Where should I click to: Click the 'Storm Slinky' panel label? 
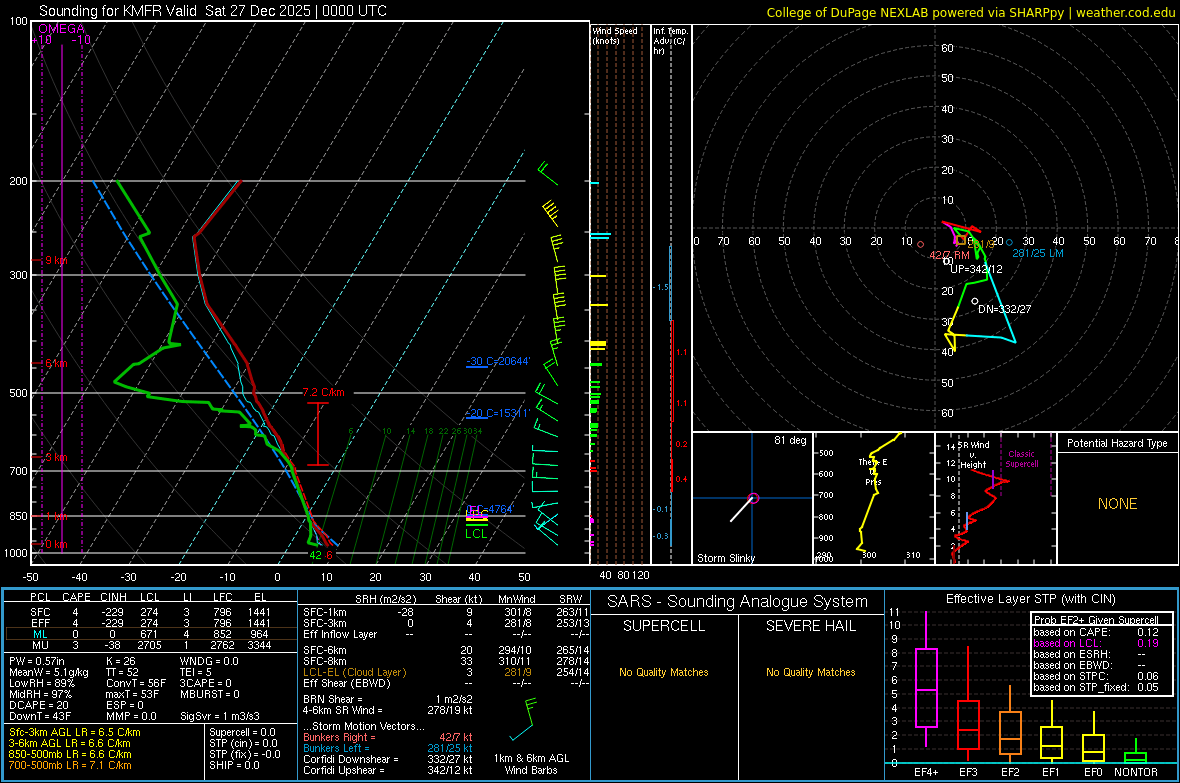[725, 558]
